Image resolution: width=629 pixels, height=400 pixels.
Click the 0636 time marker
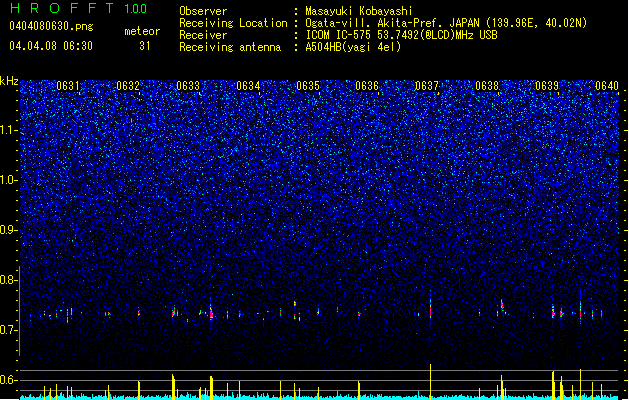367,86
